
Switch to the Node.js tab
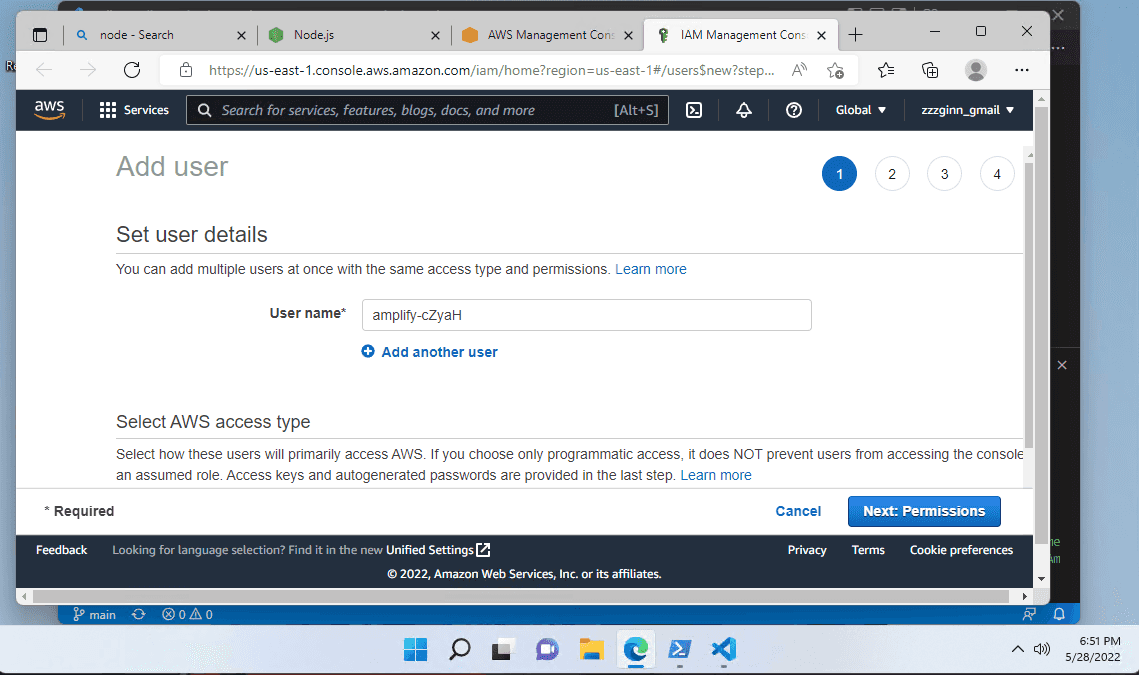(x=354, y=35)
